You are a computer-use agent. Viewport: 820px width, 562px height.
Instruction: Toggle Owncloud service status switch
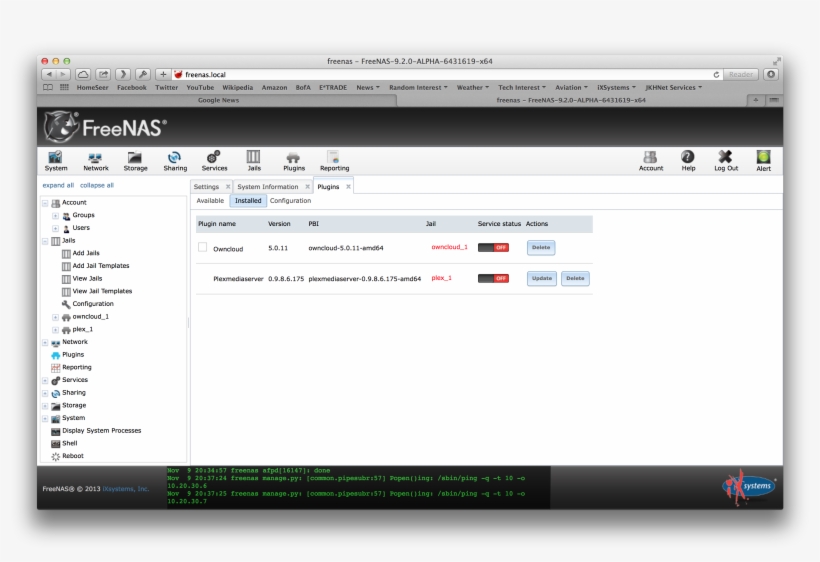(493, 247)
